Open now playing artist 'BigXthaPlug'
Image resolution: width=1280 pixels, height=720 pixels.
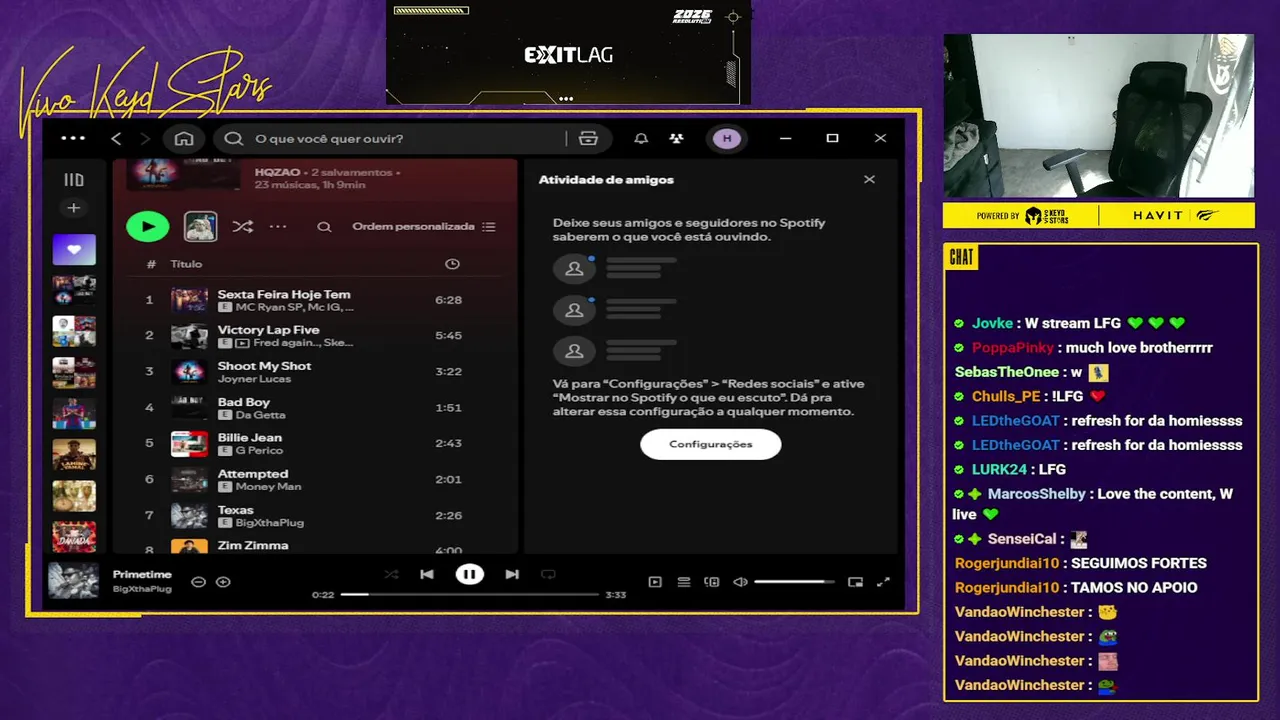pos(142,589)
